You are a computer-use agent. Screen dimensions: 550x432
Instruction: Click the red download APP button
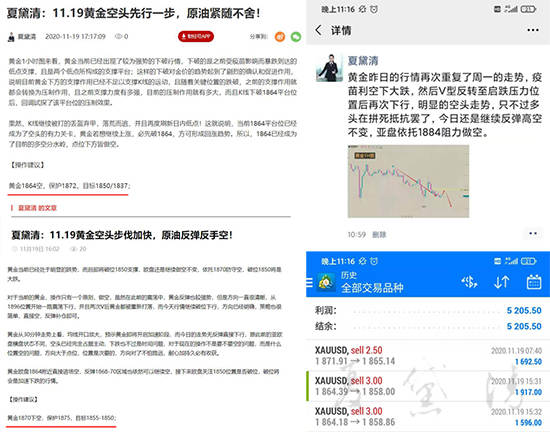tap(196, 36)
